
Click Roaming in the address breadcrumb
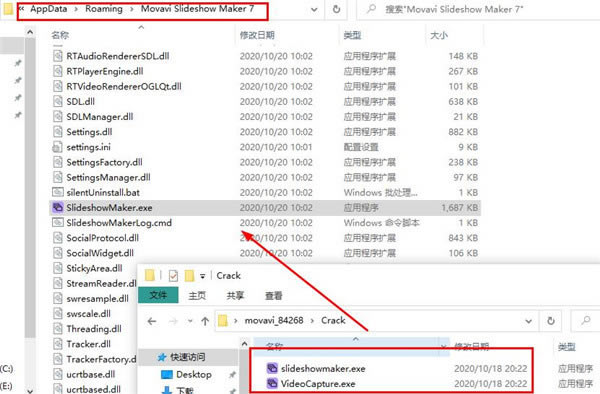click(104, 9)
